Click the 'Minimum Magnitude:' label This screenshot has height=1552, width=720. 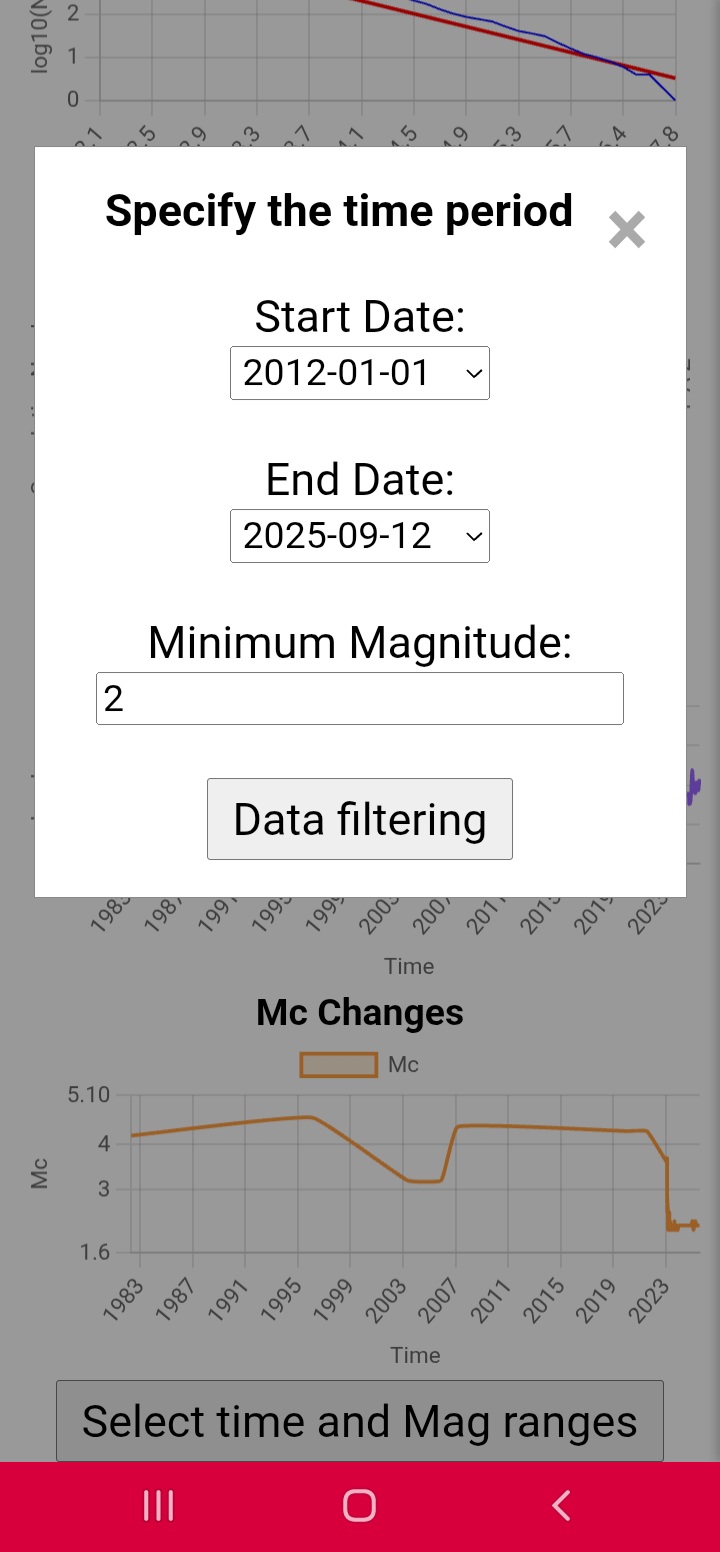pyautogui.click(x=360, y=642)
